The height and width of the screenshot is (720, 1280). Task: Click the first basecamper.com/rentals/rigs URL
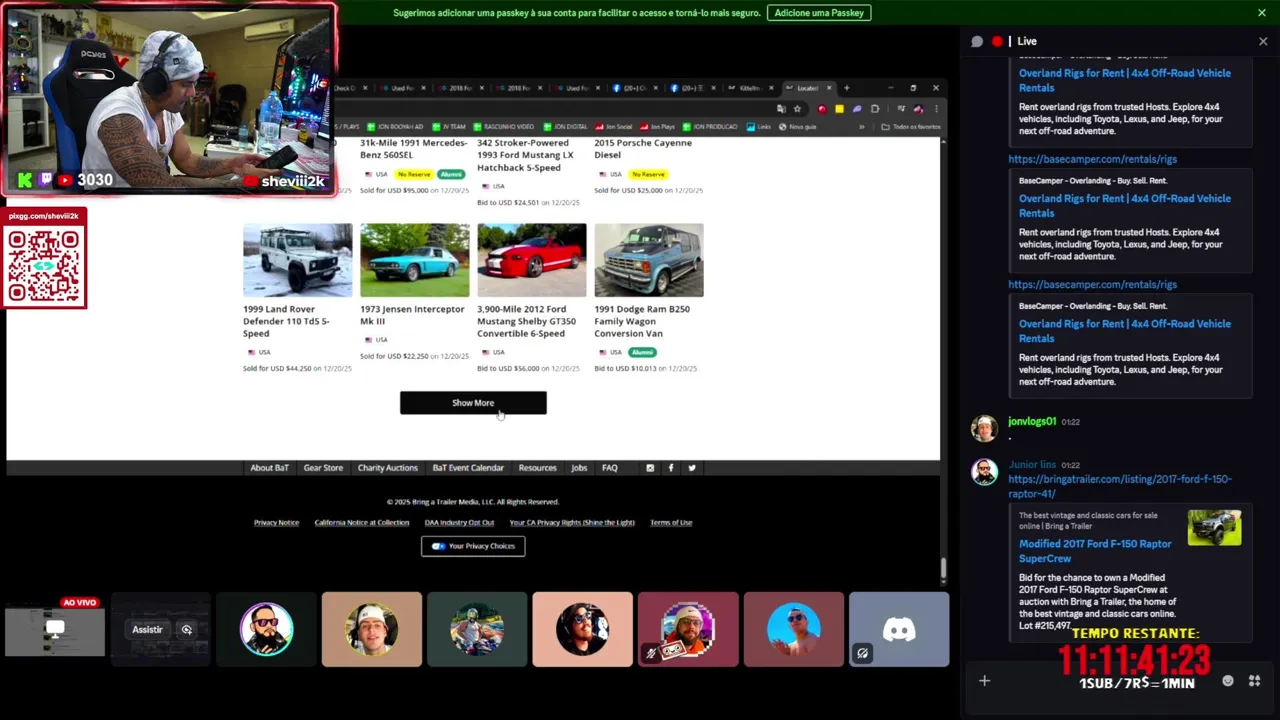(1092, 159)
